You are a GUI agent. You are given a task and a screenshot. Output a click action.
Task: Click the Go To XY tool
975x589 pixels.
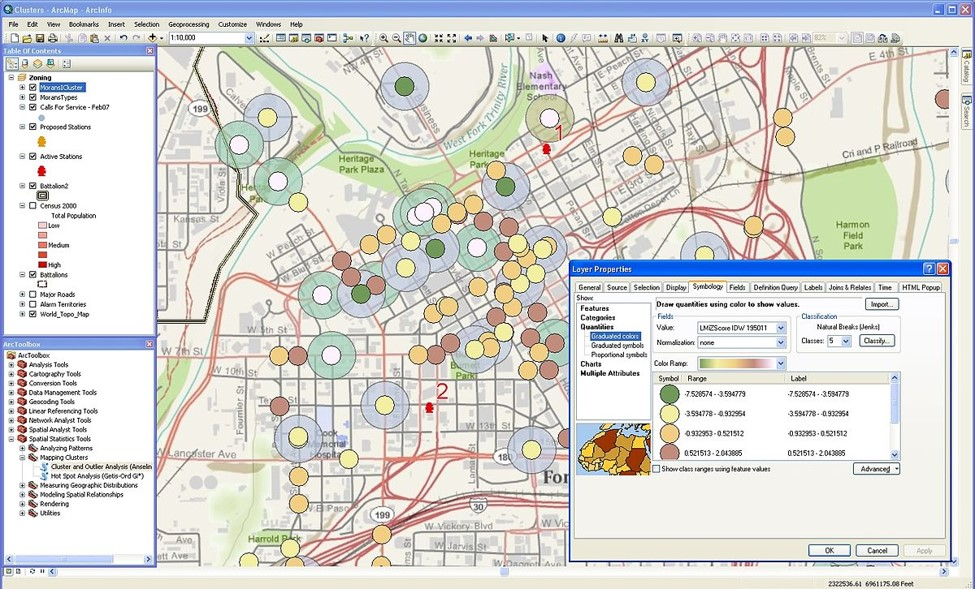tap(645, 38)
